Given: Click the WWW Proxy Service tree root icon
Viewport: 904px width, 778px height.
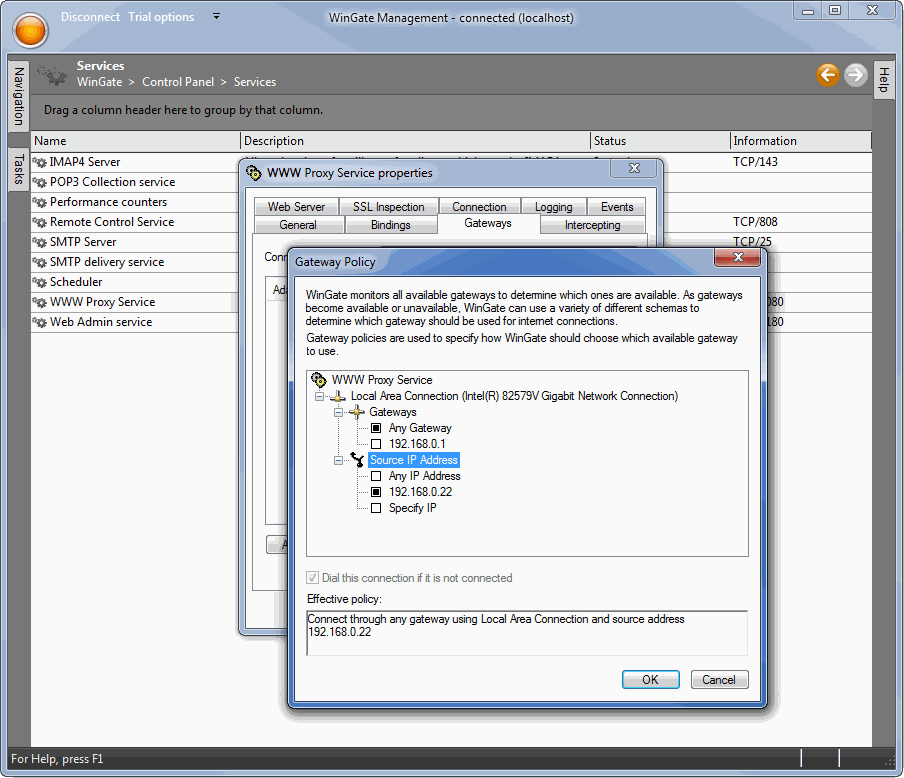Looking at the screenshot, I should pyautogui.click(x=319, y=379).
